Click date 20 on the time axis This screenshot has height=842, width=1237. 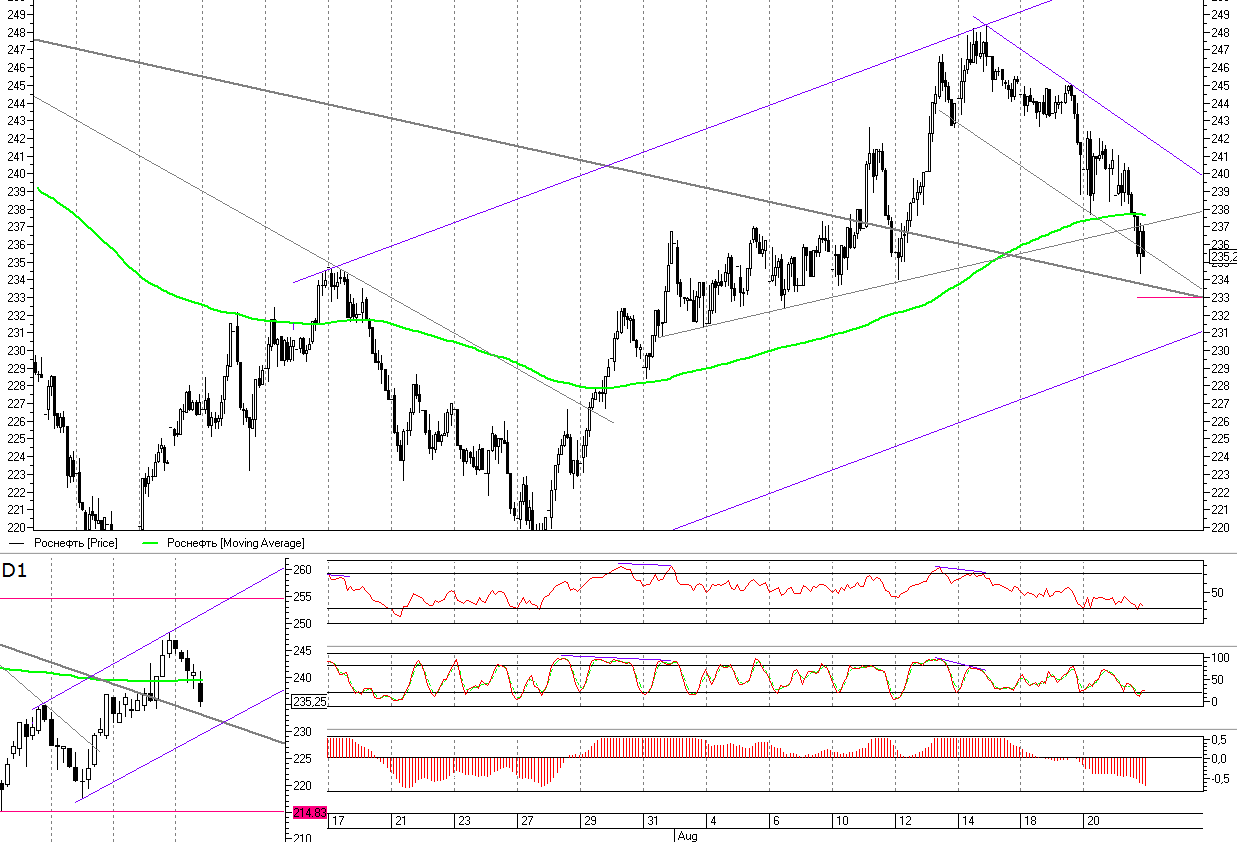coord(1093,821)
